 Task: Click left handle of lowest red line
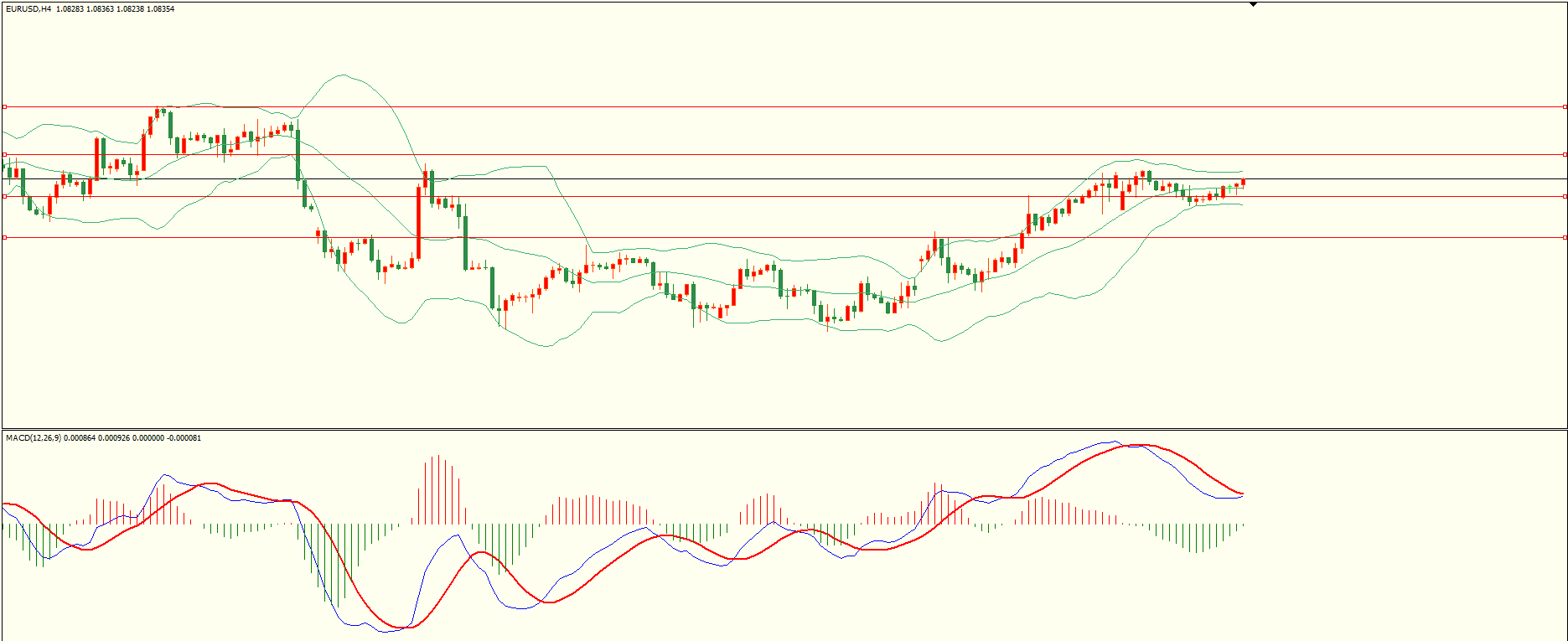pos(4,237)
